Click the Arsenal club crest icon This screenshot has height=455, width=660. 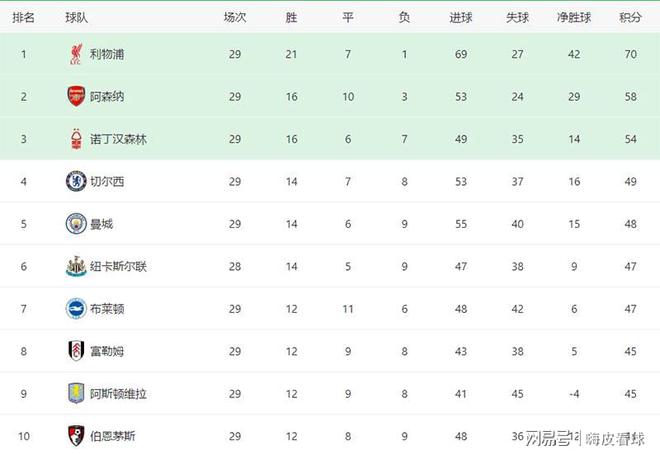tap(76, 96)
